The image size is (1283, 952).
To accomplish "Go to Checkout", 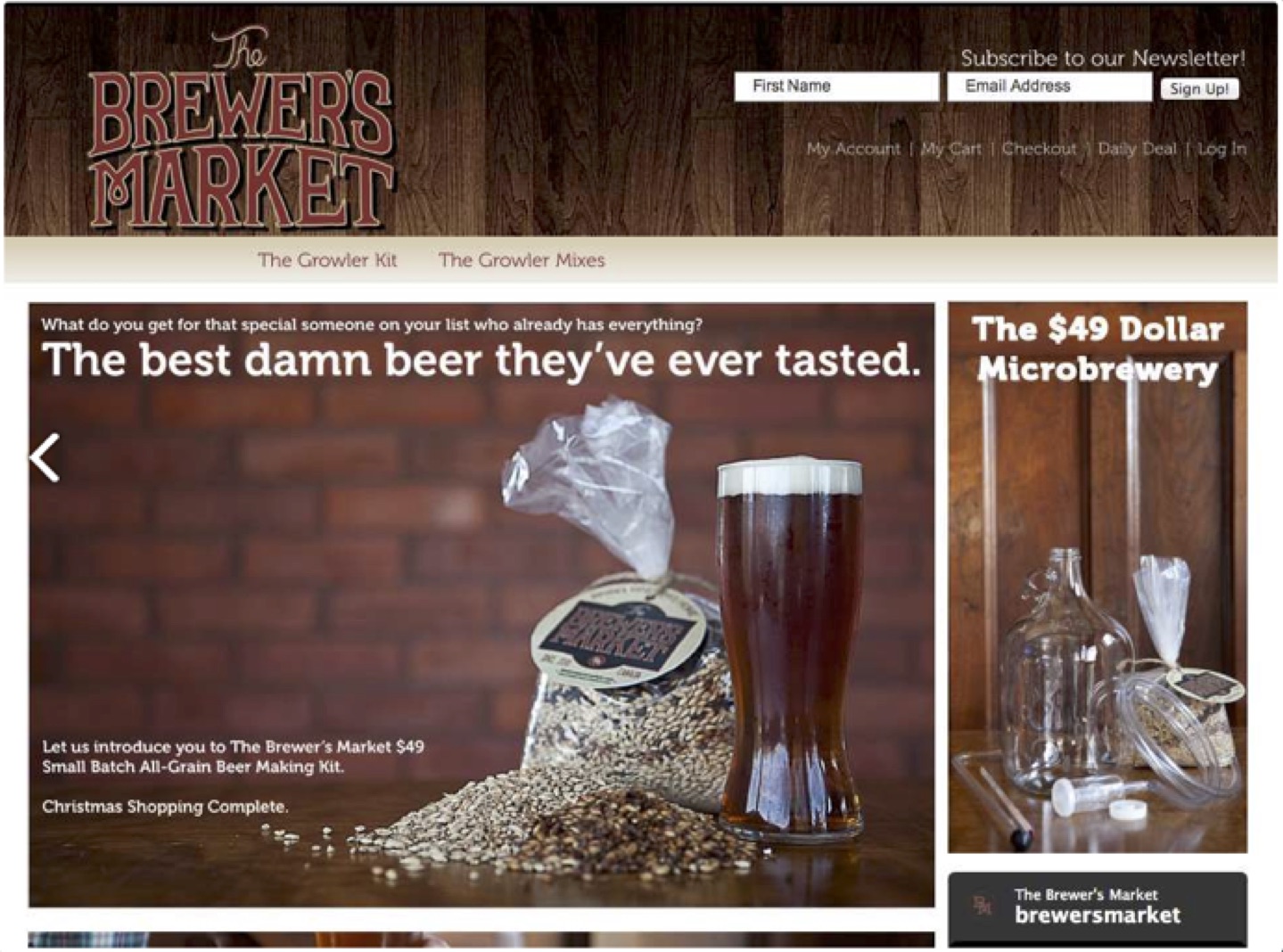I will pyautogui.click(x=1039, y=149).
